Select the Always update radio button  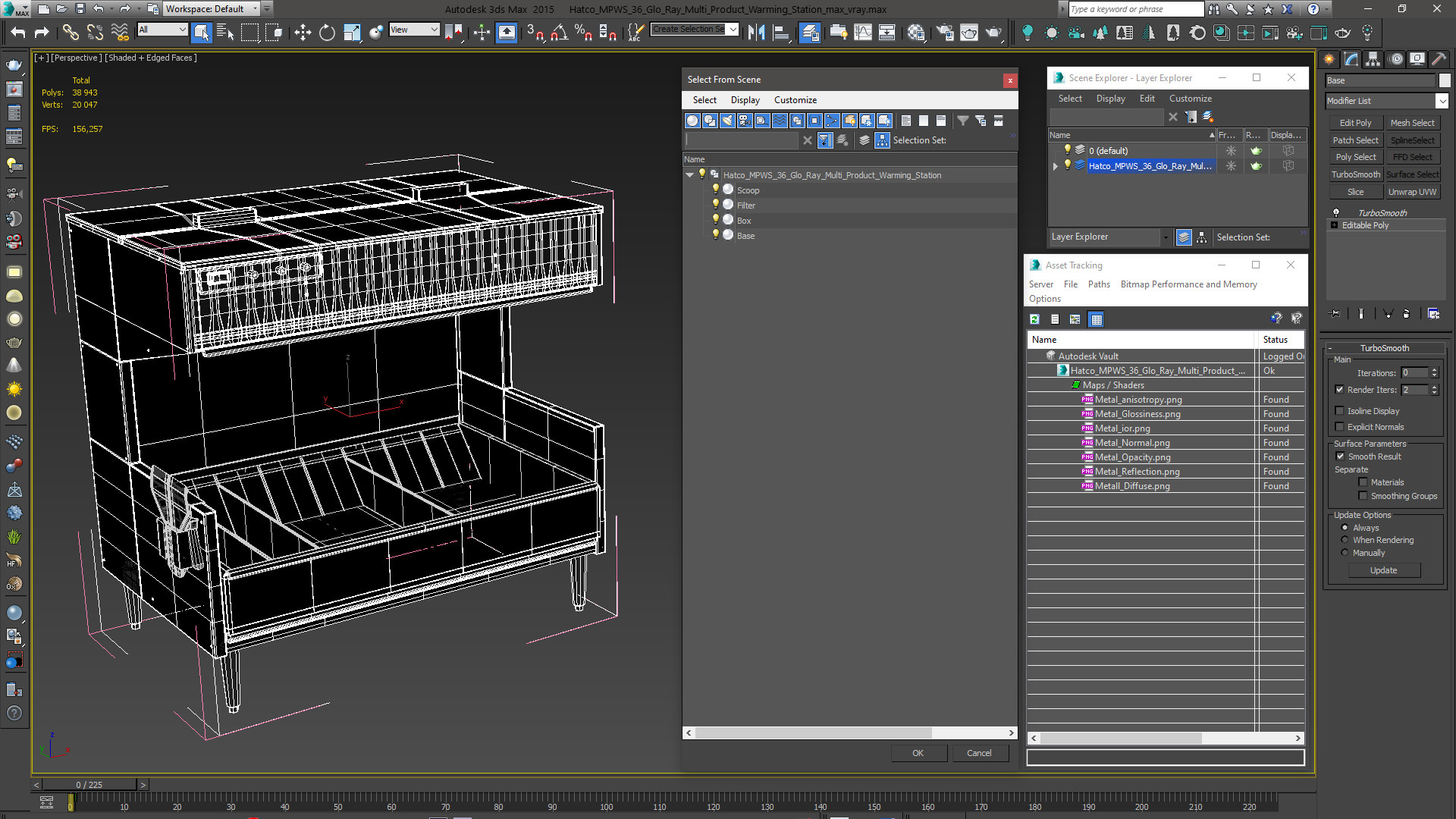(1345, 528)
